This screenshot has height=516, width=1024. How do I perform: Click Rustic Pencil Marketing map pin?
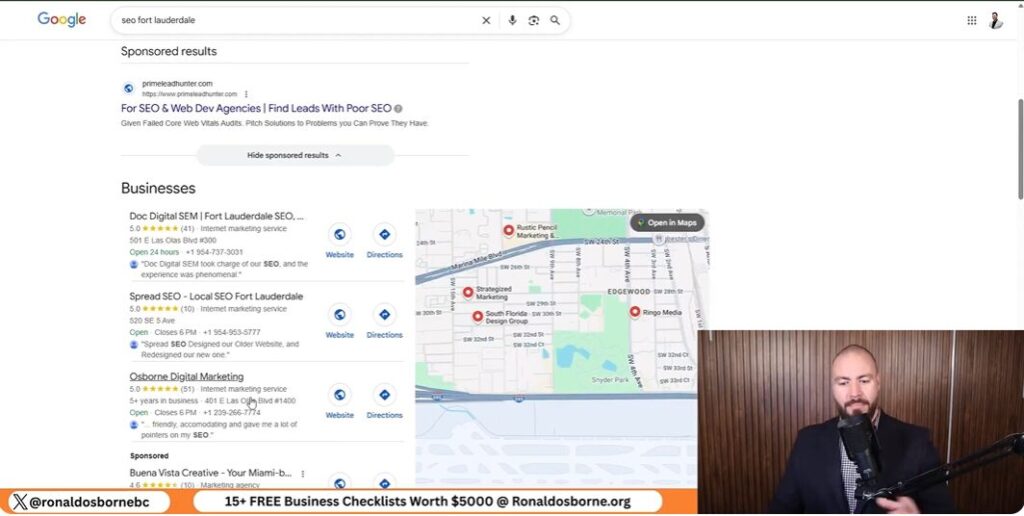pyautogui.click(x=509, y=230)
